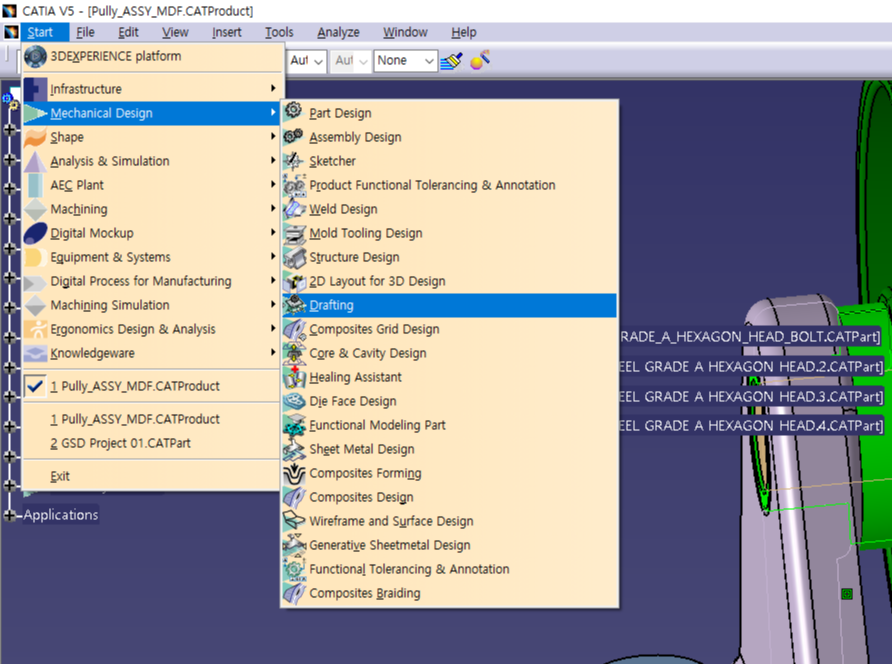Image resolution: width=892 pixels, height=664 pixels.
Task: Click the GRADE_A_HEXAGON_HEAD_BOLT.CATPart label
Action: [x=750, y=337]
